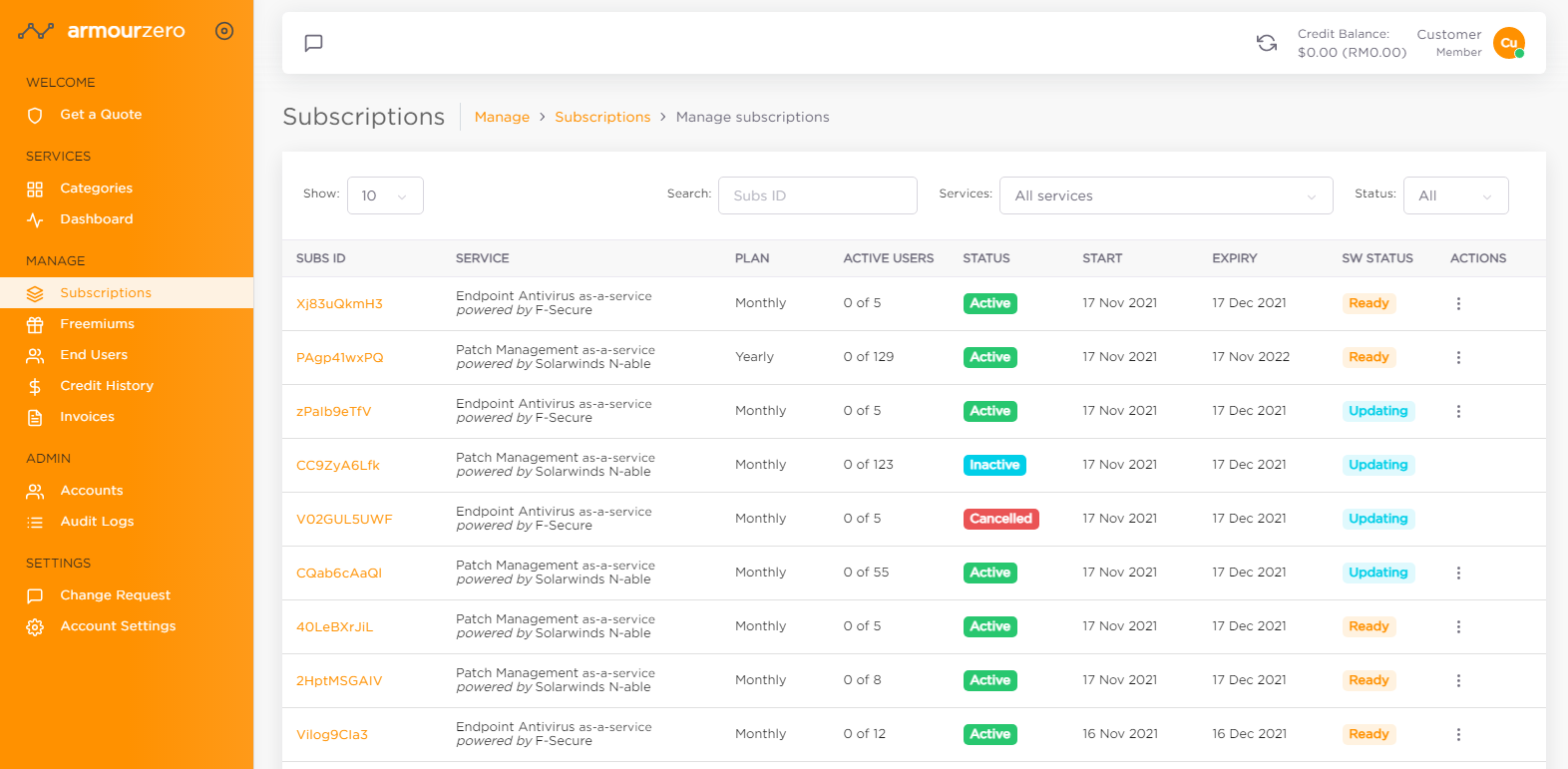
Task: Open the Customer avatar menu
Action: click(1509, 43)
